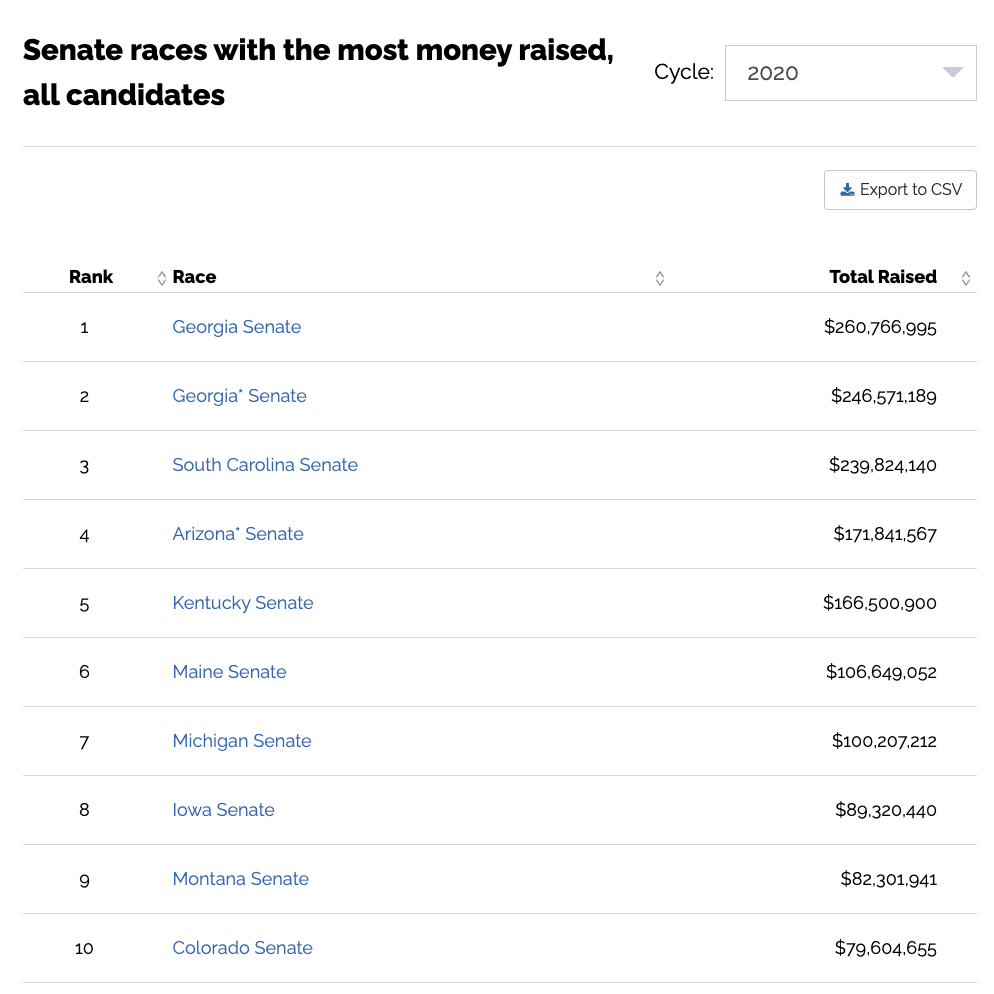994x994 pixels.
Task: Open the Kentucky Senate link
Action: click(x=243, y=603)
